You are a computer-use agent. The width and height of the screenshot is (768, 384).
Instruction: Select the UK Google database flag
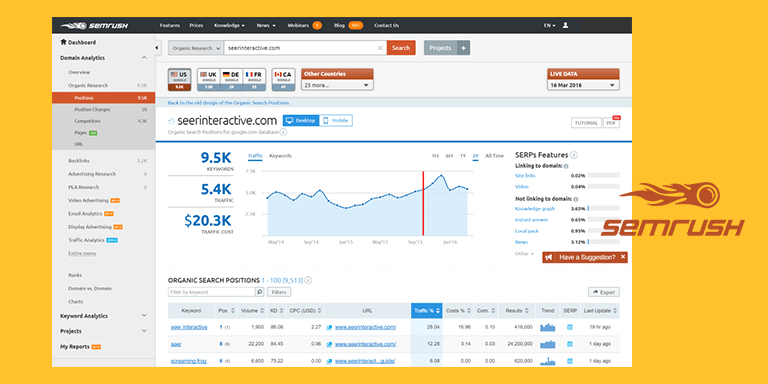[x=209, y=79]
